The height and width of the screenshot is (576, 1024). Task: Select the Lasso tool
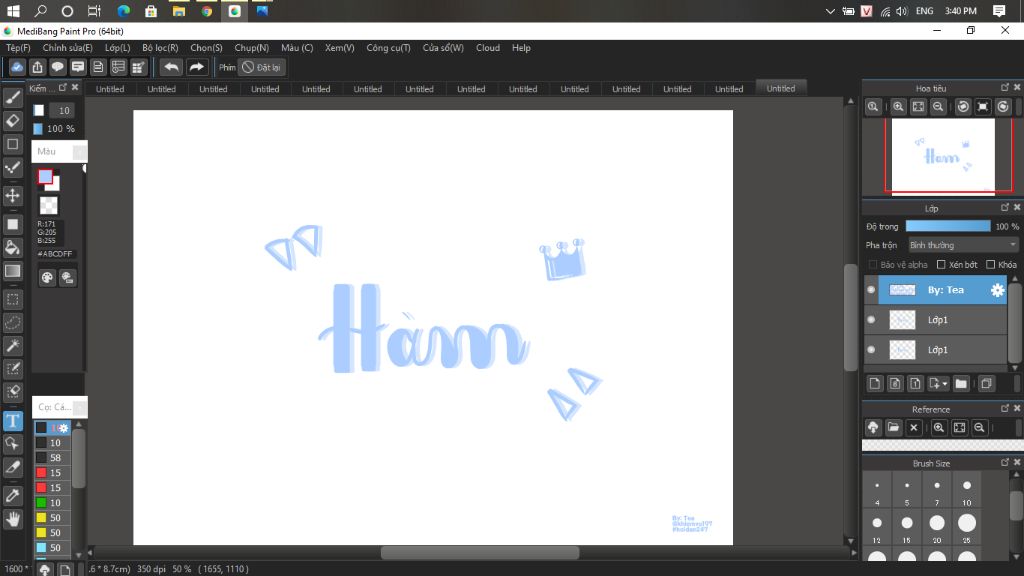click(x=12, y=323)
